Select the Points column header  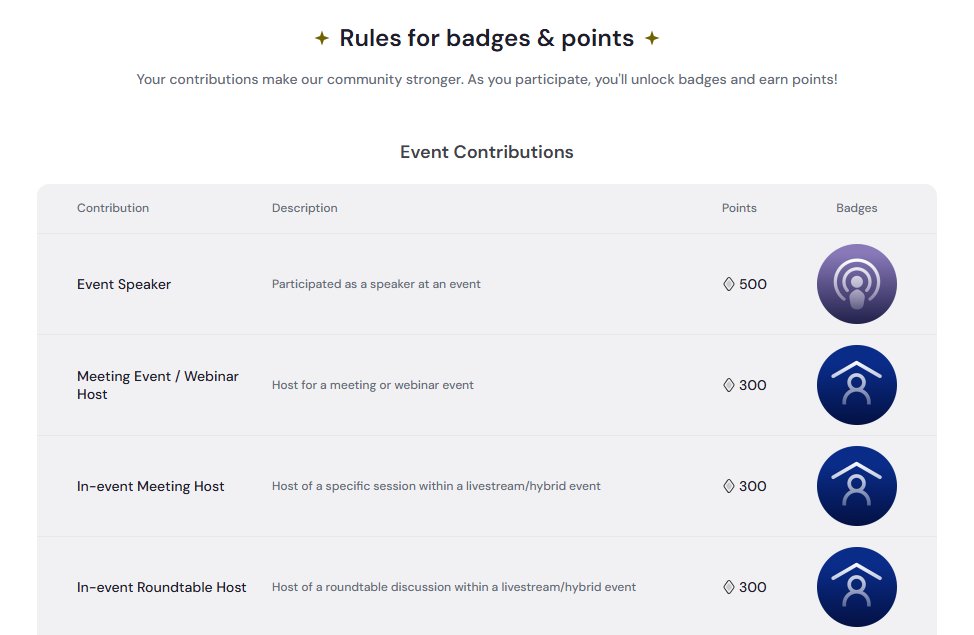pyautogui.click(x=739, y=208)
